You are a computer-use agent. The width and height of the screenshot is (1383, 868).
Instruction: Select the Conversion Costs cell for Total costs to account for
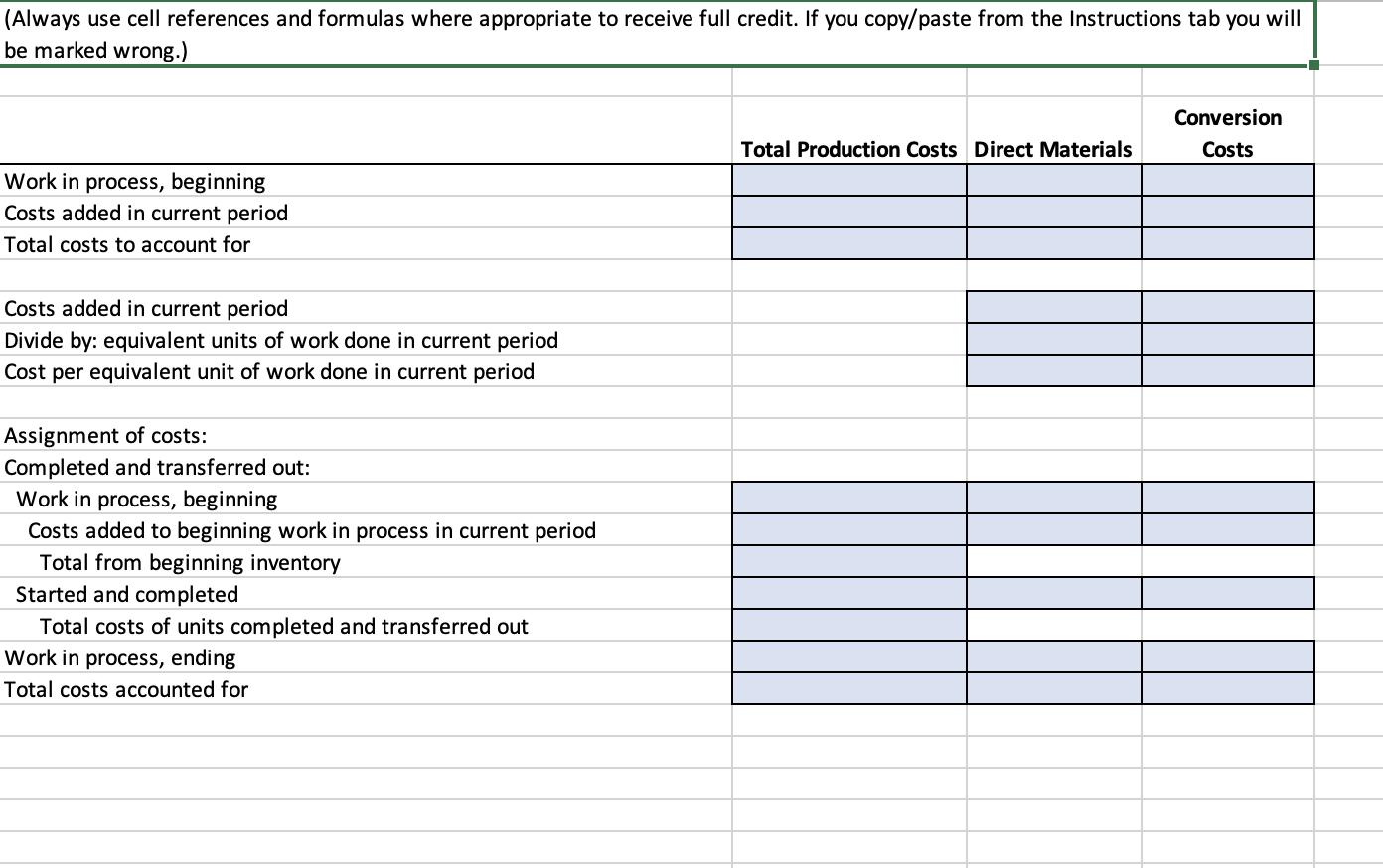1228,243
